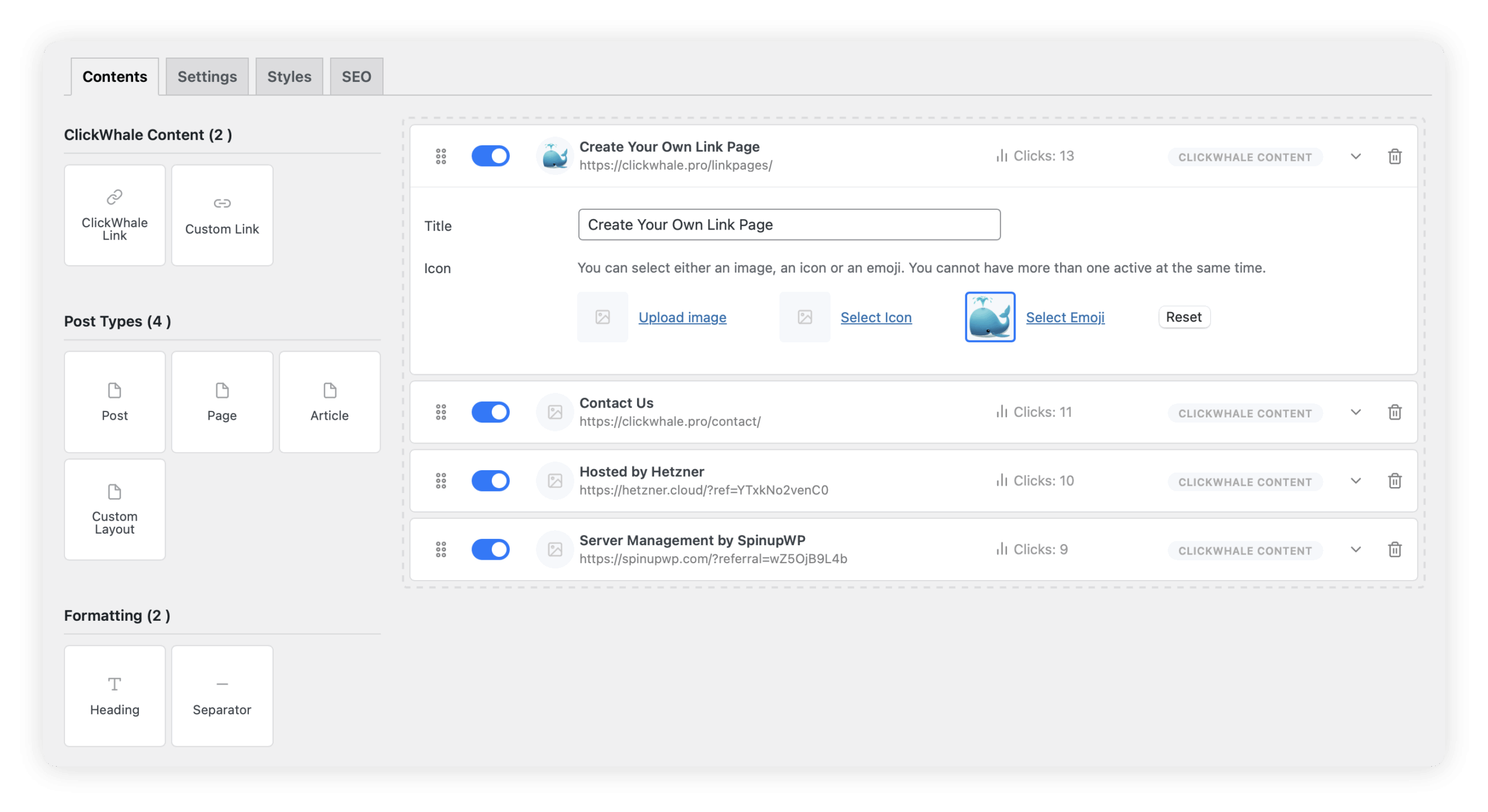
Task: Switch to the Settings tab
Action: (x=207, y=76)
